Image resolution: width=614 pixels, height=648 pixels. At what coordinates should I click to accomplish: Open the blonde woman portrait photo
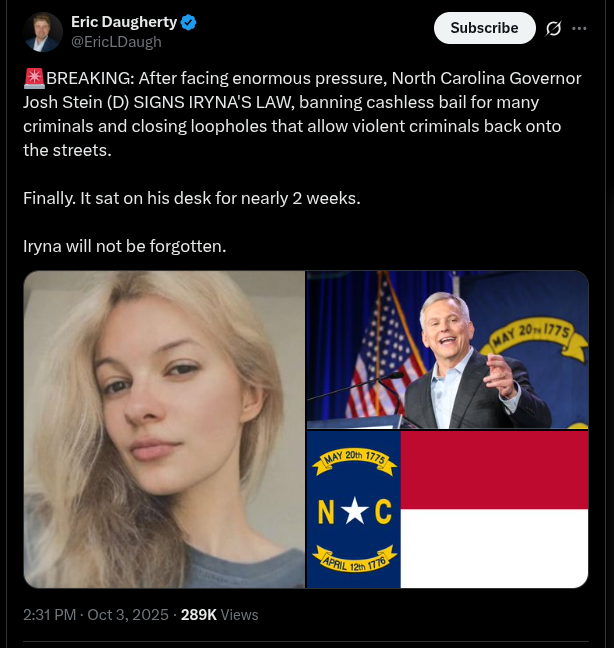164,429
